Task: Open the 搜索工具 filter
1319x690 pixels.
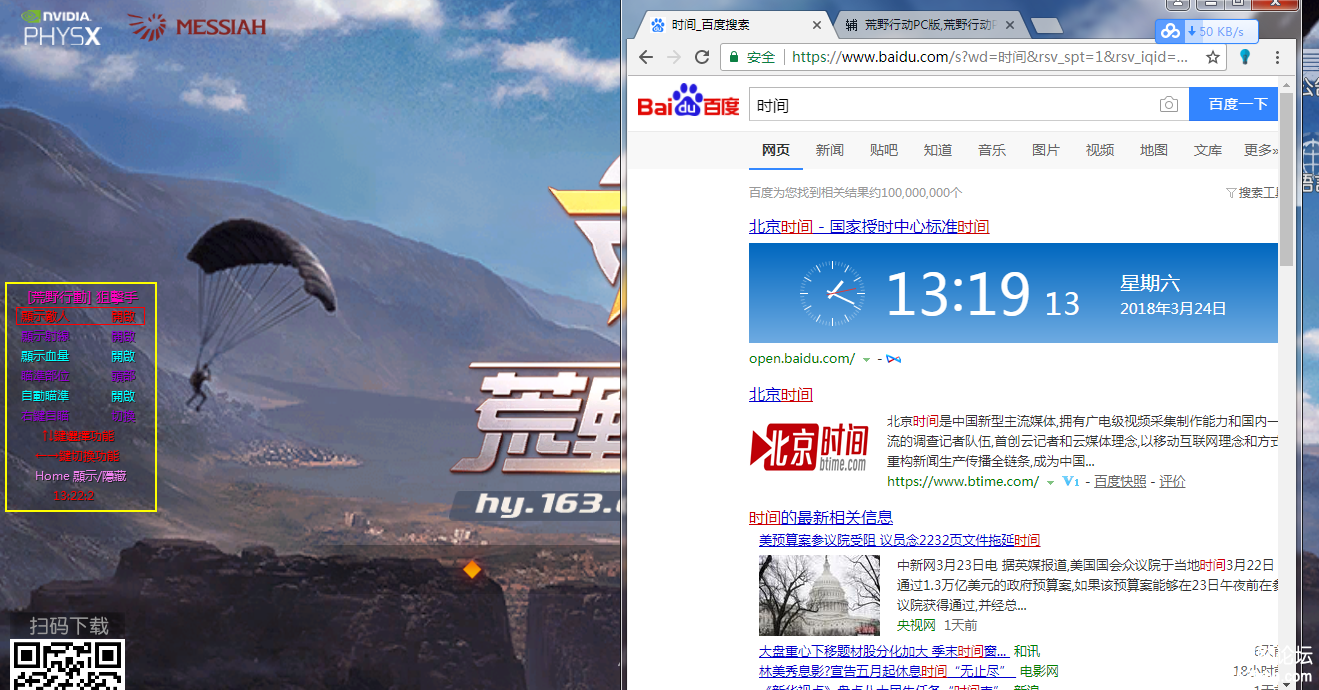Action: click(x=1252, y=192)
